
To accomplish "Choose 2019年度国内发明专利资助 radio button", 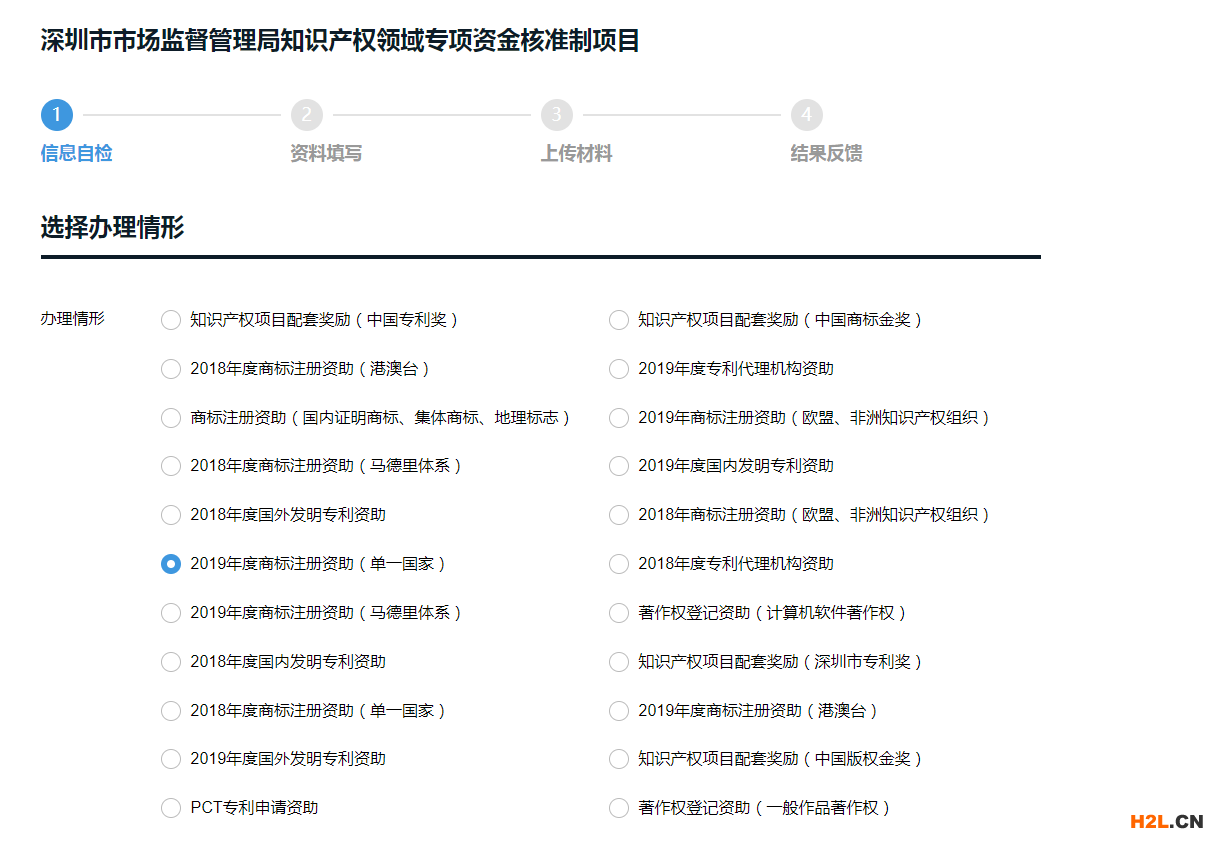I will [619, 466].
